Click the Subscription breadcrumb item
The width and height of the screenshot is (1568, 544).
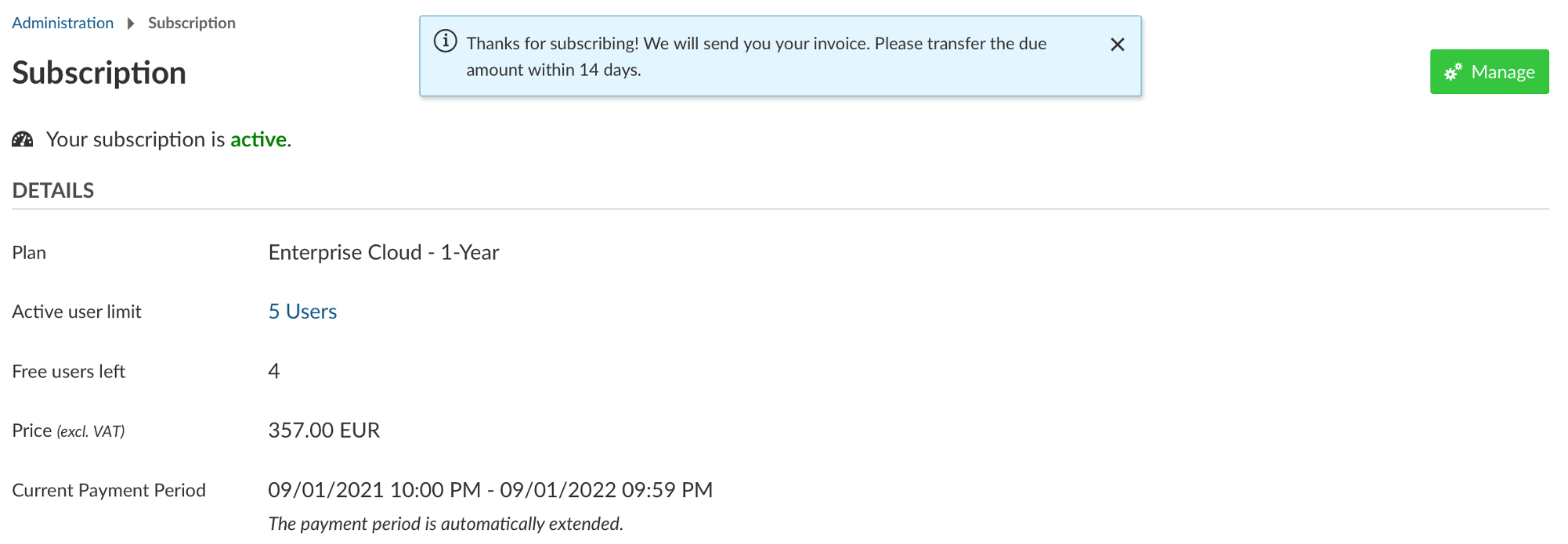pyautogui.click(x=192, y=23)
